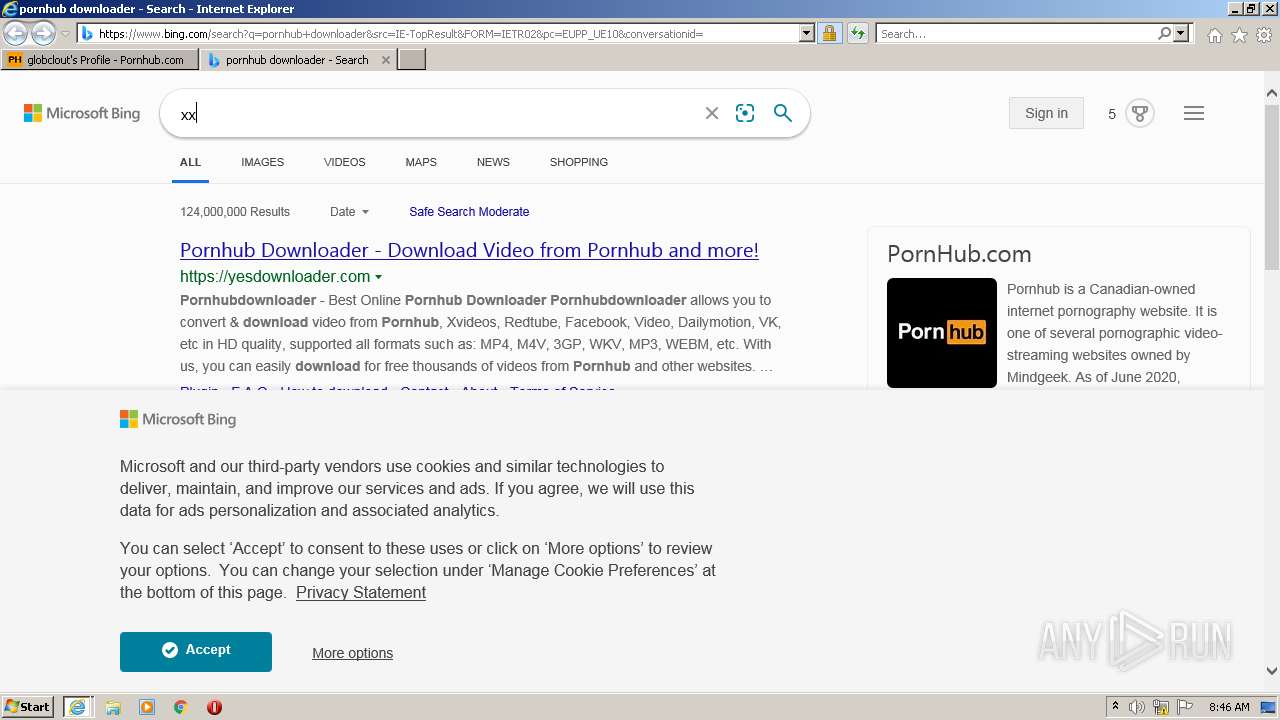1280x720 pixels.
Task: Open the first search result title link
Action: (469, 250)
